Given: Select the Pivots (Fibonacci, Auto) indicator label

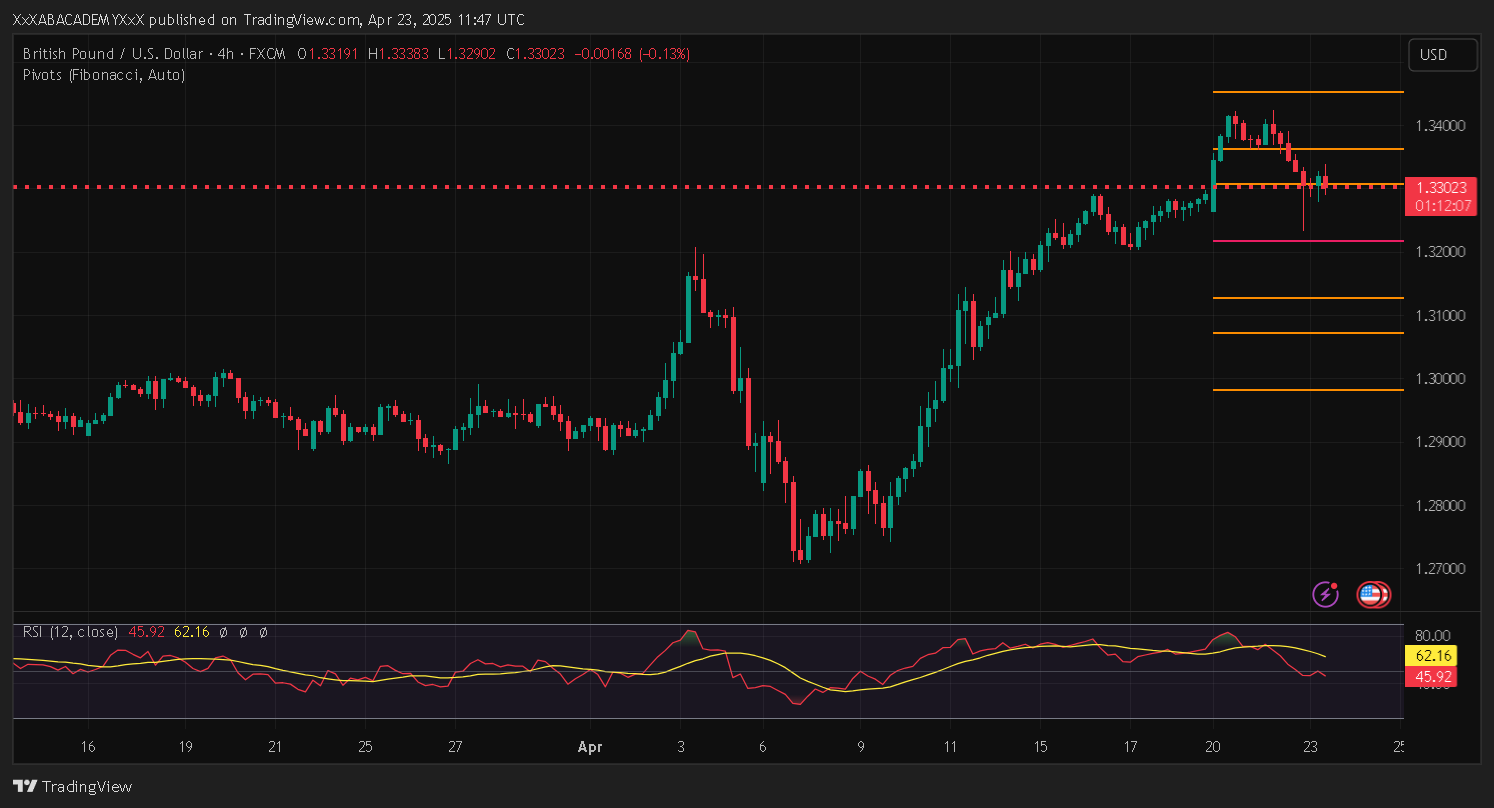Looking at the screenshot, I should coord(103,74).
